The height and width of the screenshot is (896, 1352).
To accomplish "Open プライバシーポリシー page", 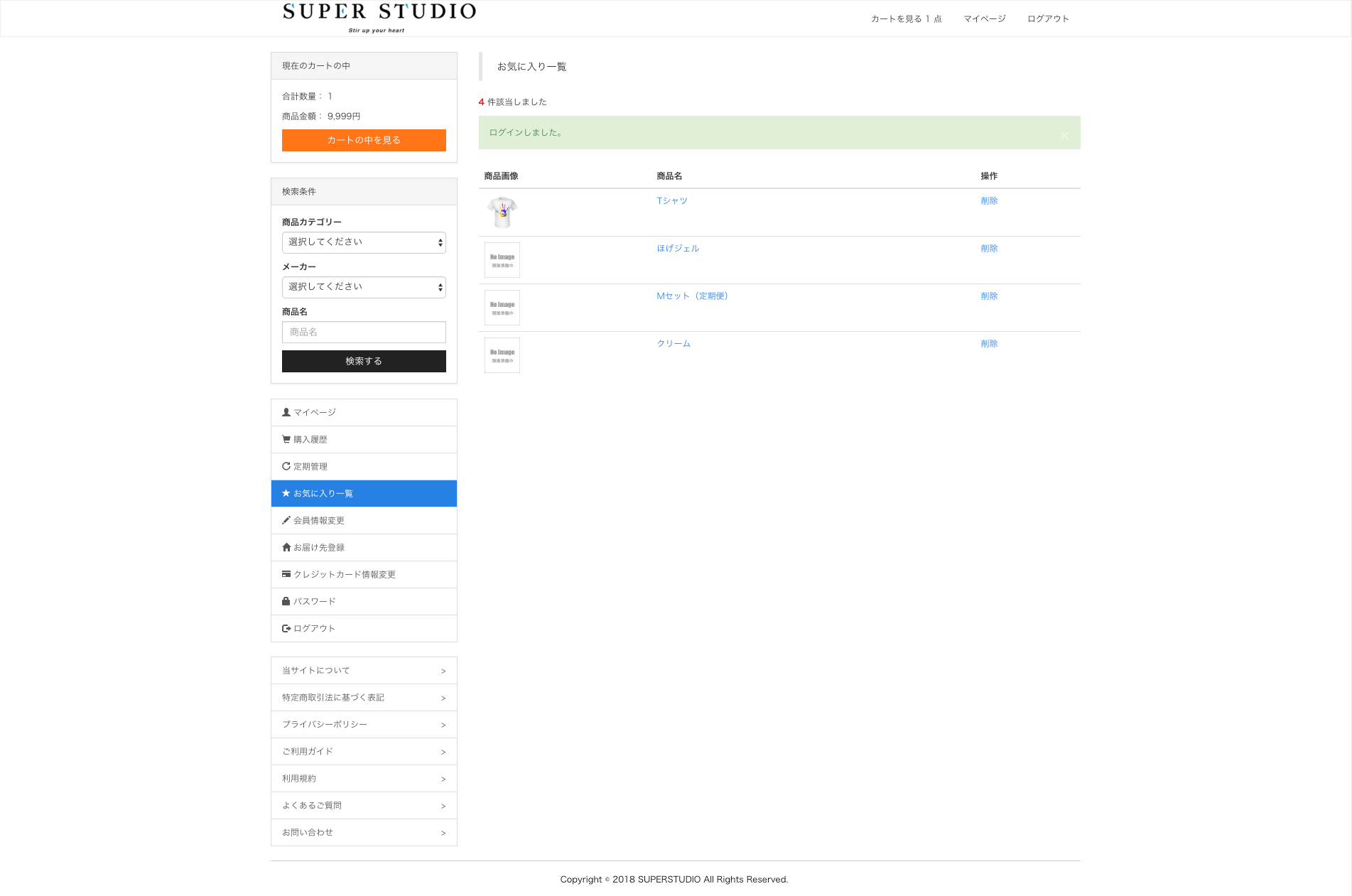I will point(364,725).
